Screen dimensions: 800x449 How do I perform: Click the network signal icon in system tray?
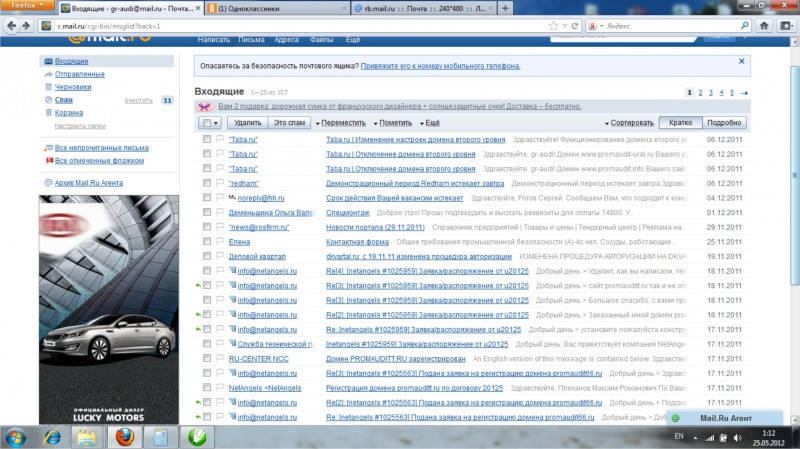pyautogui.click(x=710, y=438)
